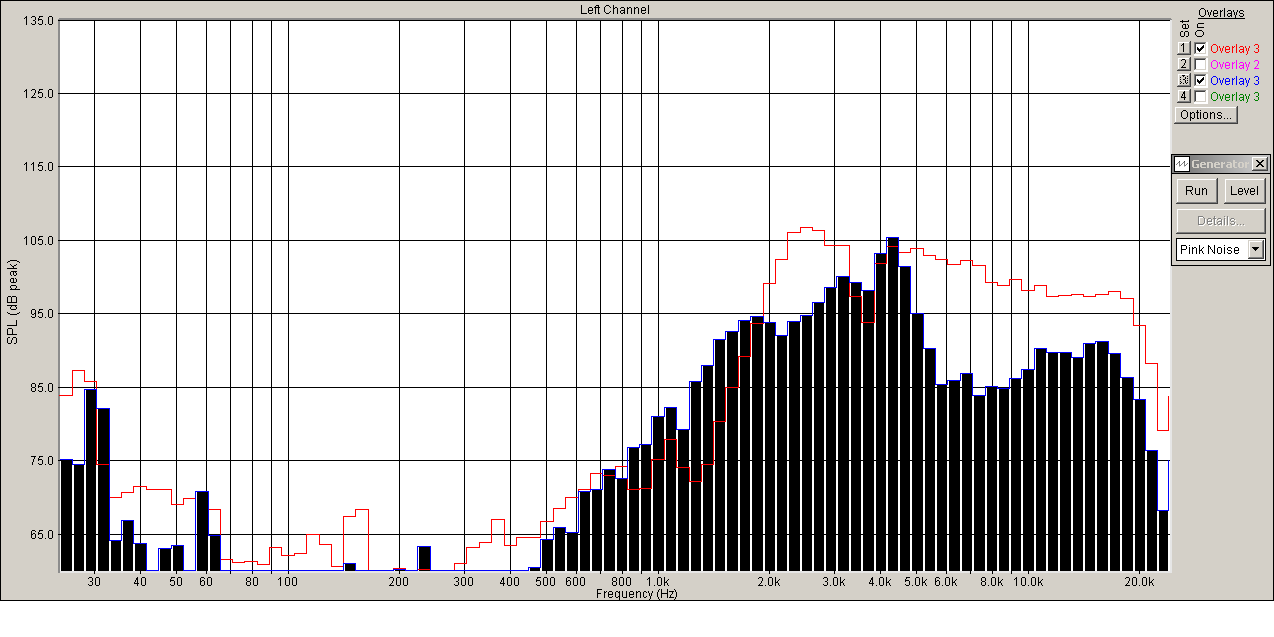Click Set button 2 for overlays

click(1184, 64)
